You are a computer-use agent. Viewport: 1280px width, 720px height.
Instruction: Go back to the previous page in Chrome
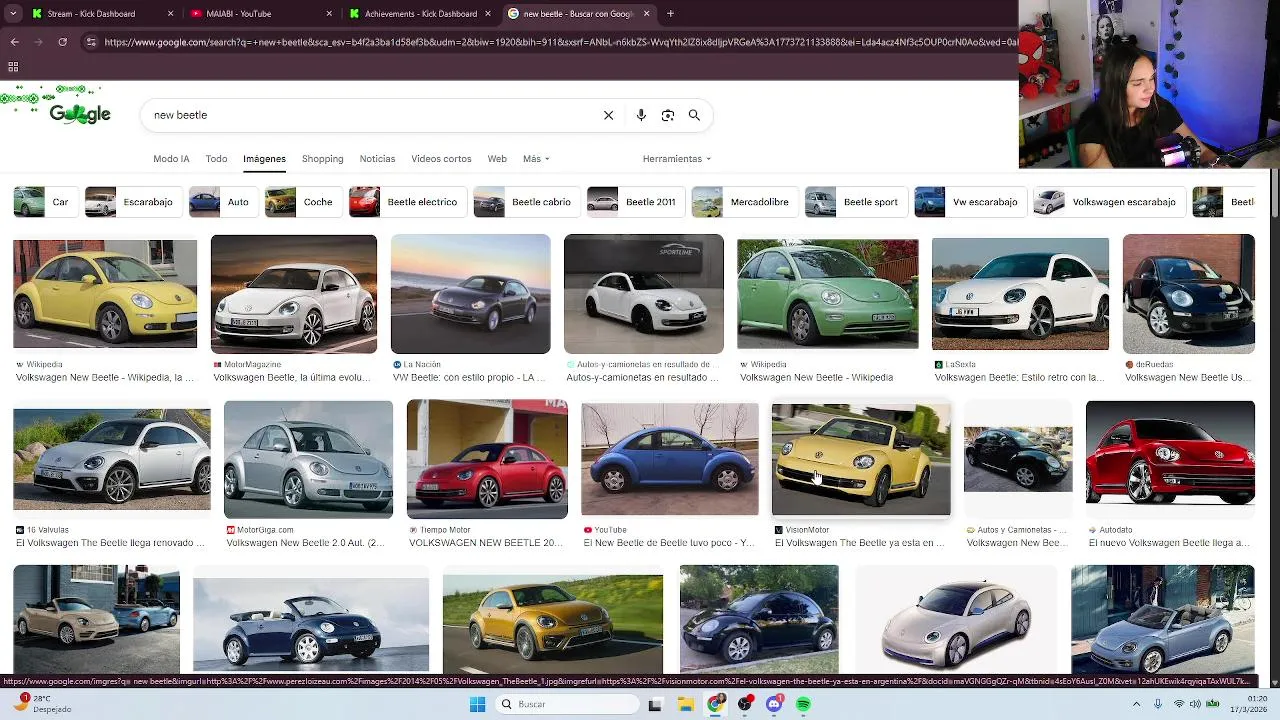[14, 42]
